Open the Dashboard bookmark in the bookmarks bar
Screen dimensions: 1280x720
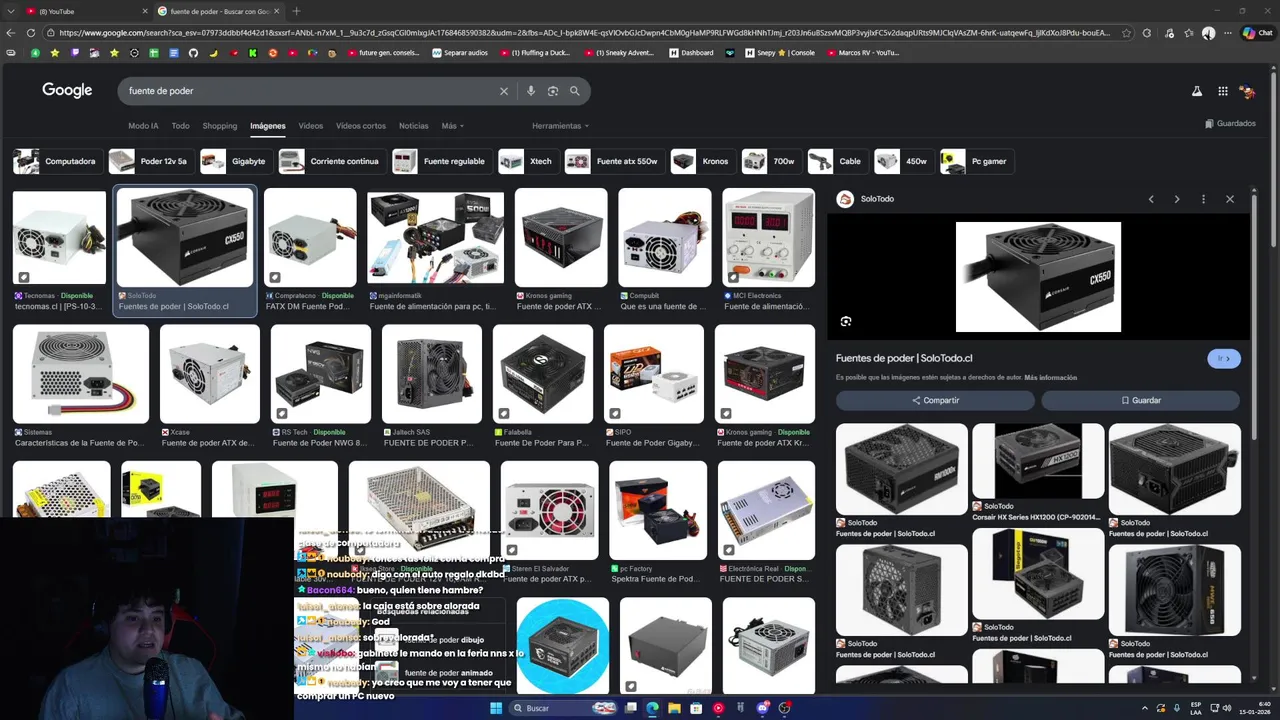(x=691, y=53)
